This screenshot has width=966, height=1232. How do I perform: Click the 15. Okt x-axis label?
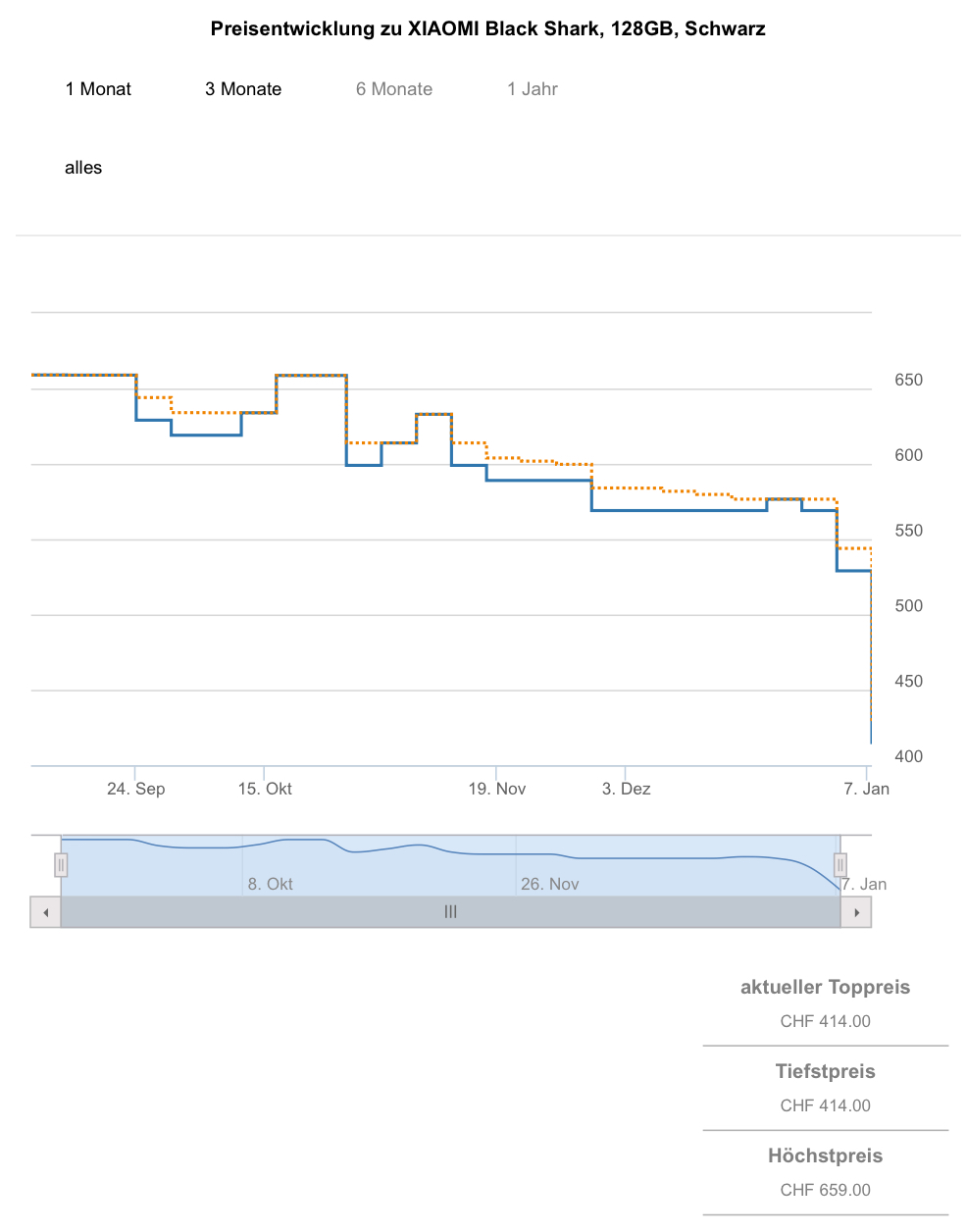click(265, 789)
